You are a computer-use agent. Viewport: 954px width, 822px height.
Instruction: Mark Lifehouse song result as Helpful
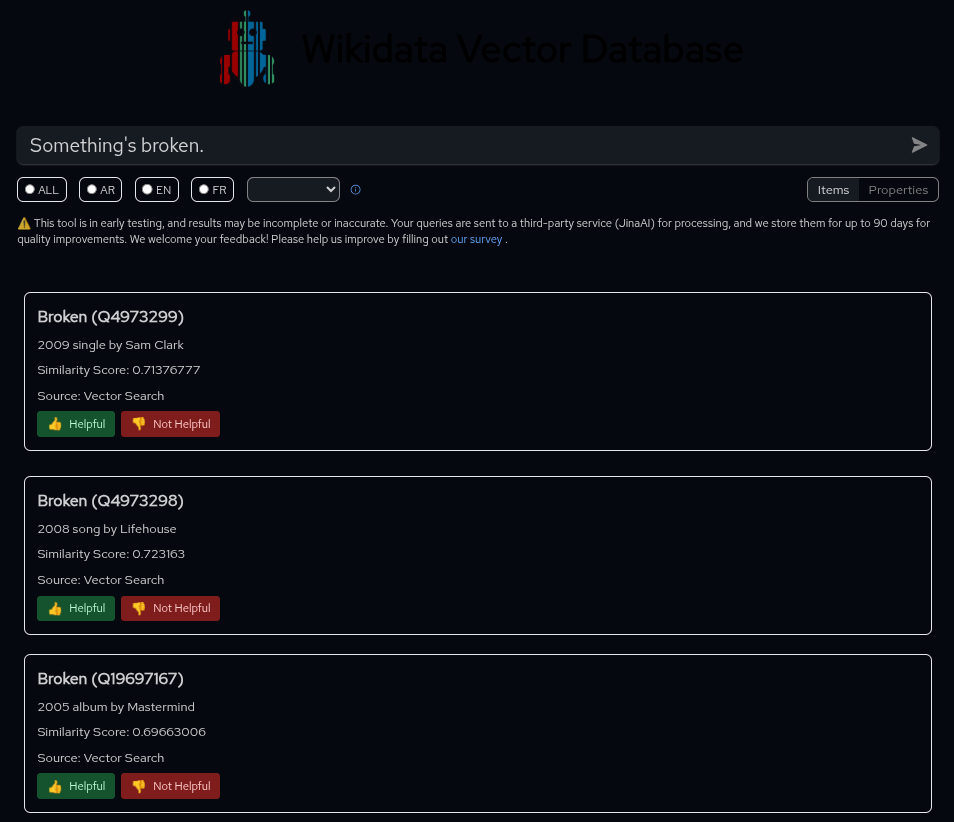click(76, 608)
